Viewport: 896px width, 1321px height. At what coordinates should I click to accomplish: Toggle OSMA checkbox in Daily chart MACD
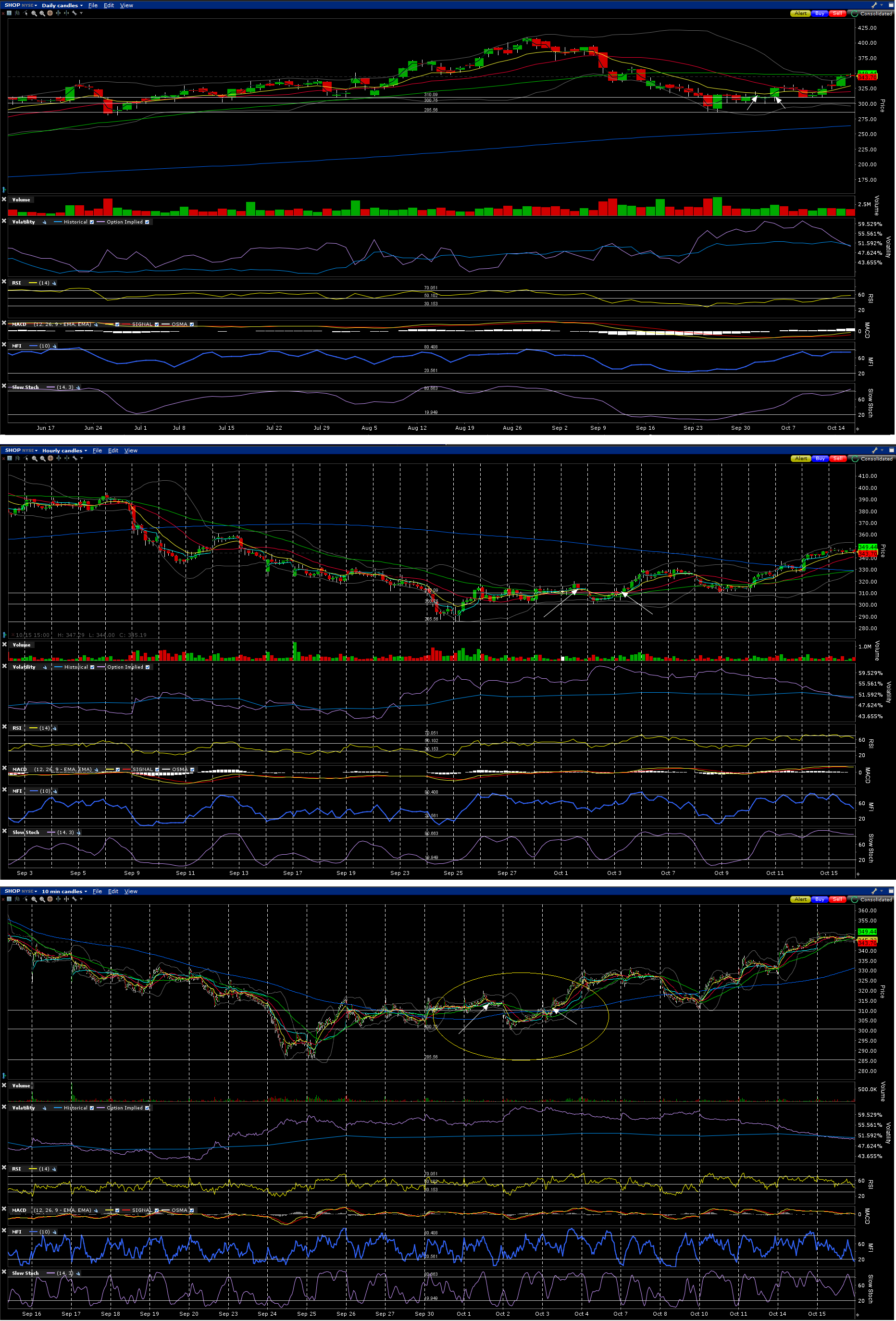pyautogui.click(x=192, y=324)
